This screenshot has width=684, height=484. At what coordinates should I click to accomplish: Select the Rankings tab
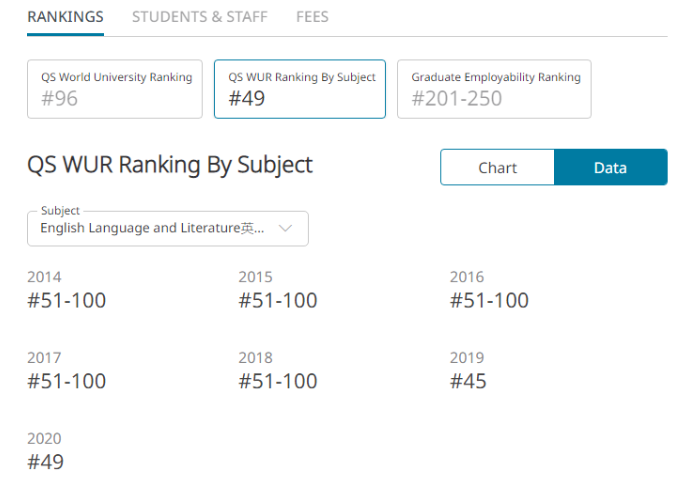tap(65, 17)
